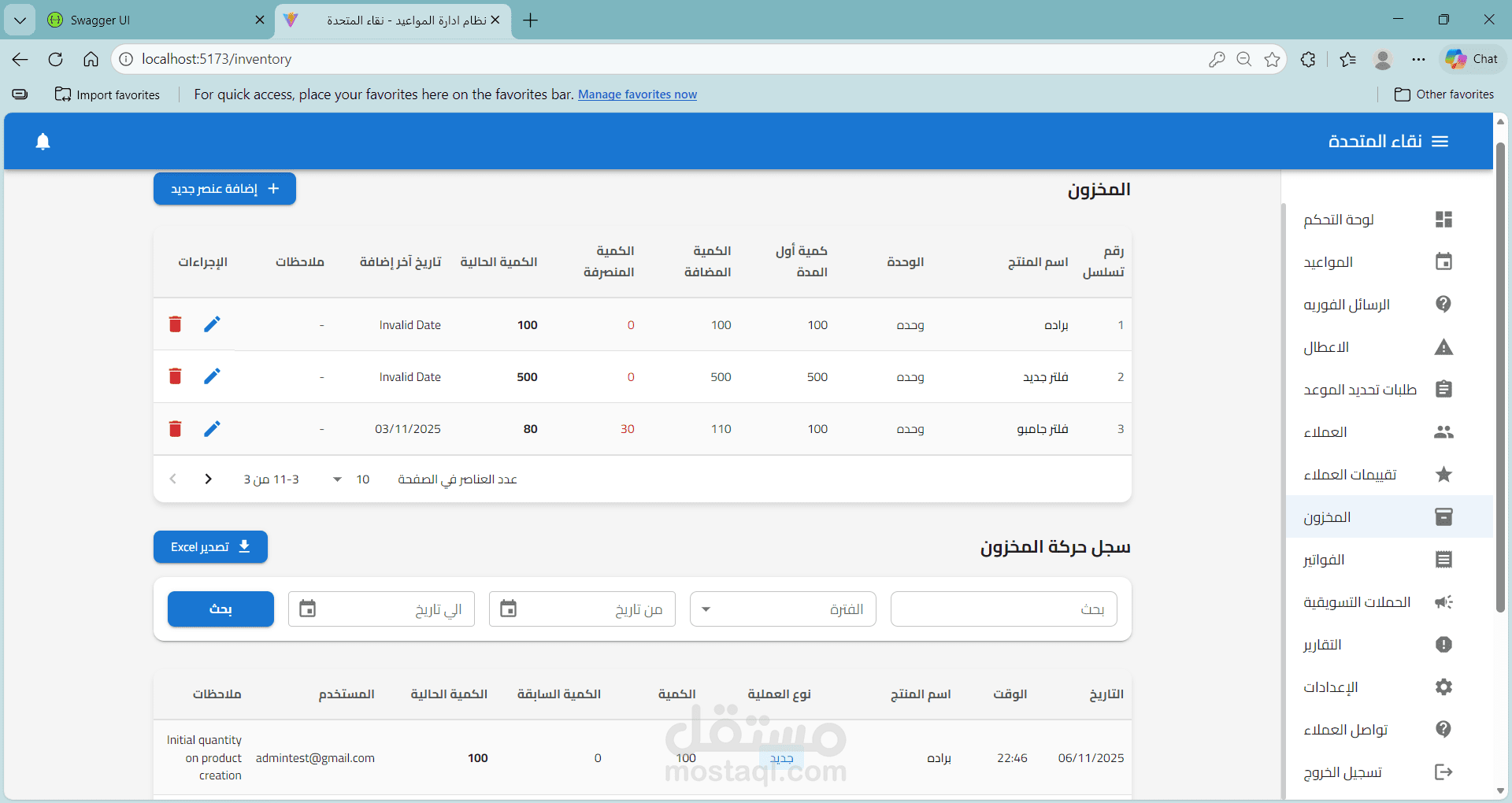Open the notifications bell icon
The width and height of the screenshot is (1512, 803).
click(43, 142)
